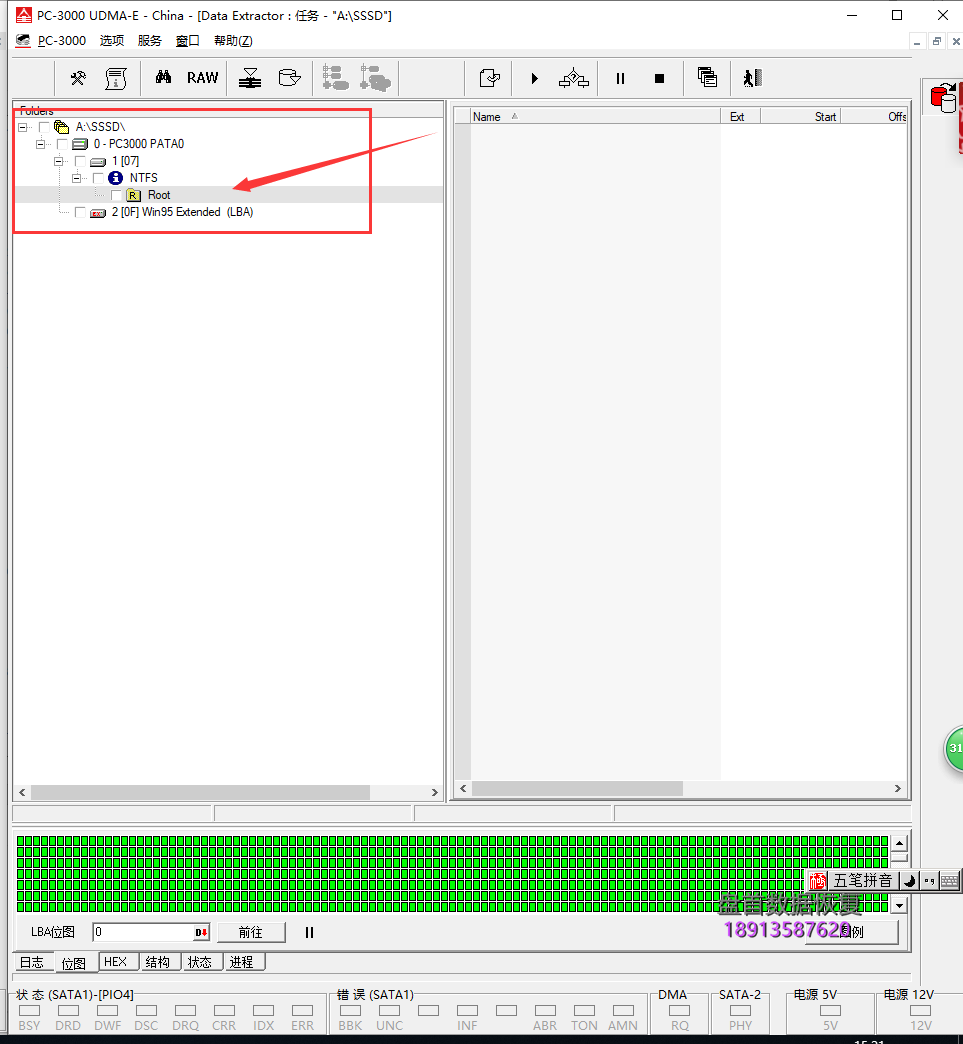Click the drive with arrow toolbar icon

pos(289,78)
